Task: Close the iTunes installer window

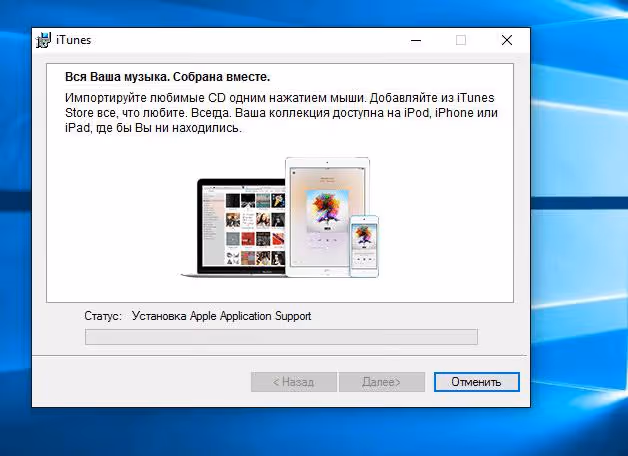Action: [x=507, y=40]
